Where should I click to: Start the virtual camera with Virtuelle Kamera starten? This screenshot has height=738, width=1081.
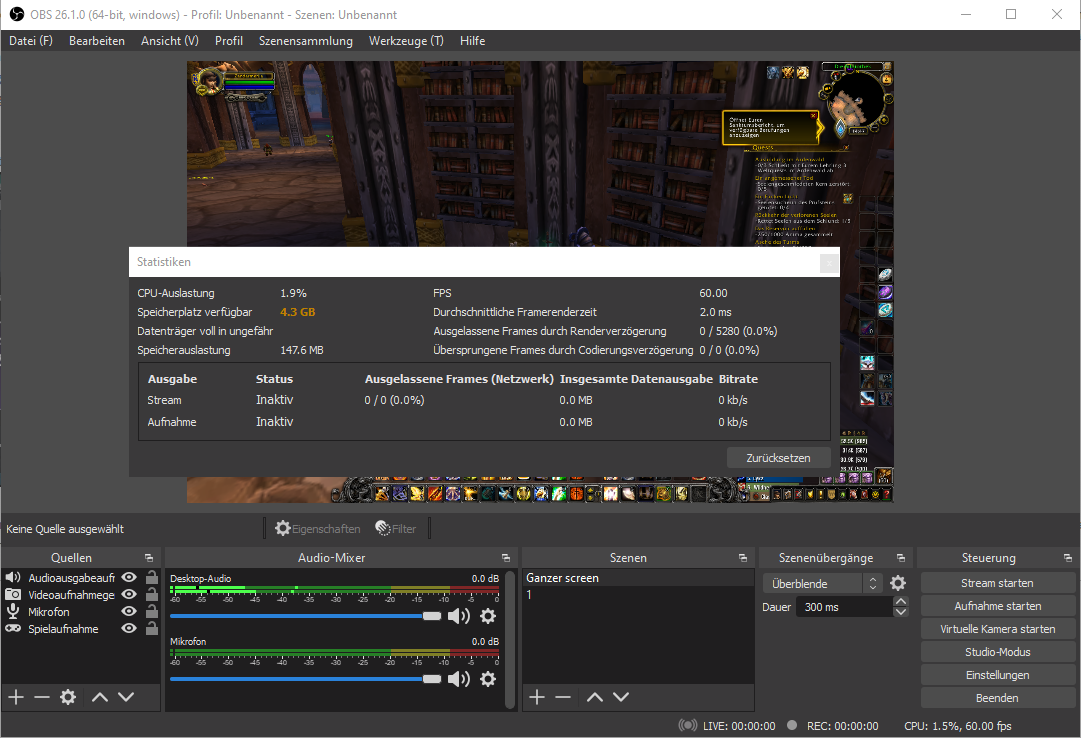[997, 629]
